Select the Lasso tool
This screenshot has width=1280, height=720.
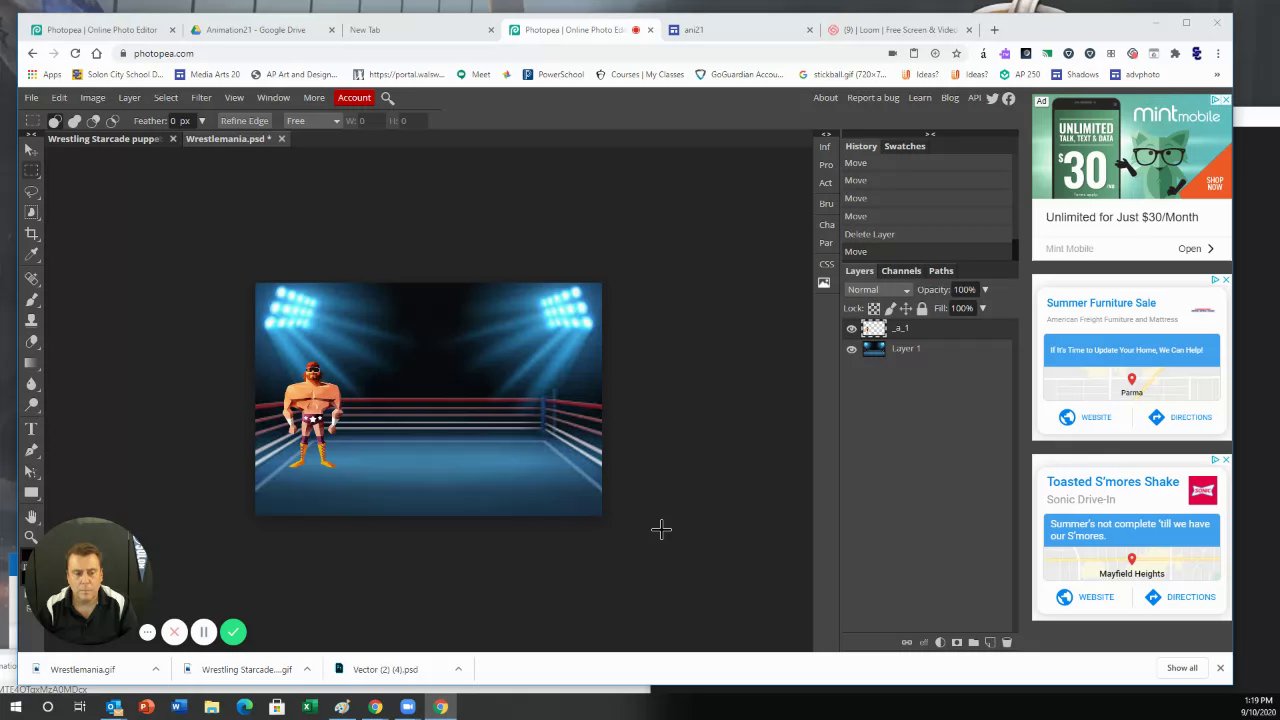(x=31, y=191)
